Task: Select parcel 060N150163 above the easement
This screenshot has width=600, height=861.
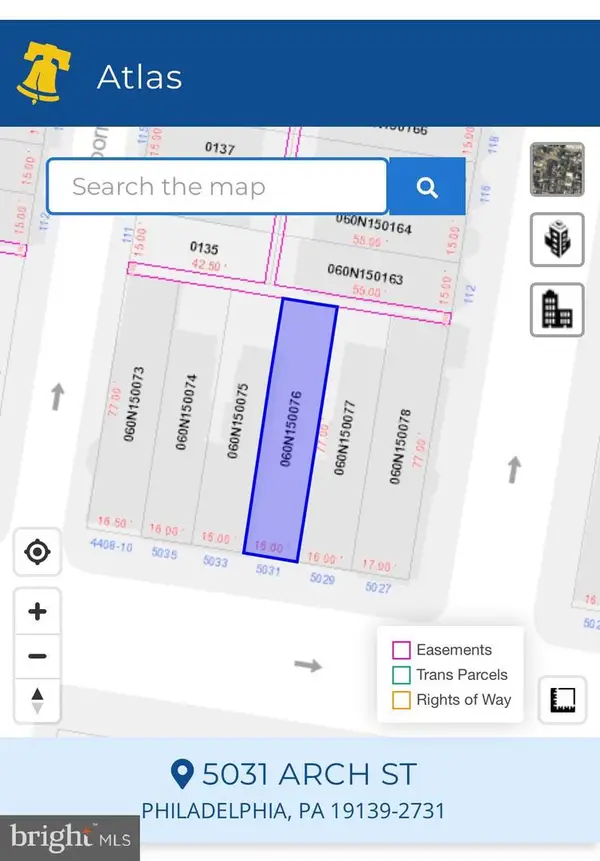Action: coord(365,272)
